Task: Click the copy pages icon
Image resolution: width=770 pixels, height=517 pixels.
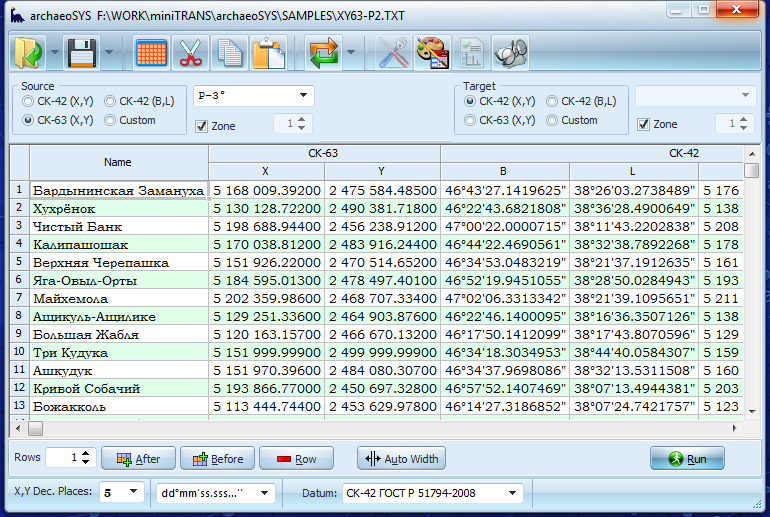Action: point(230,52)
